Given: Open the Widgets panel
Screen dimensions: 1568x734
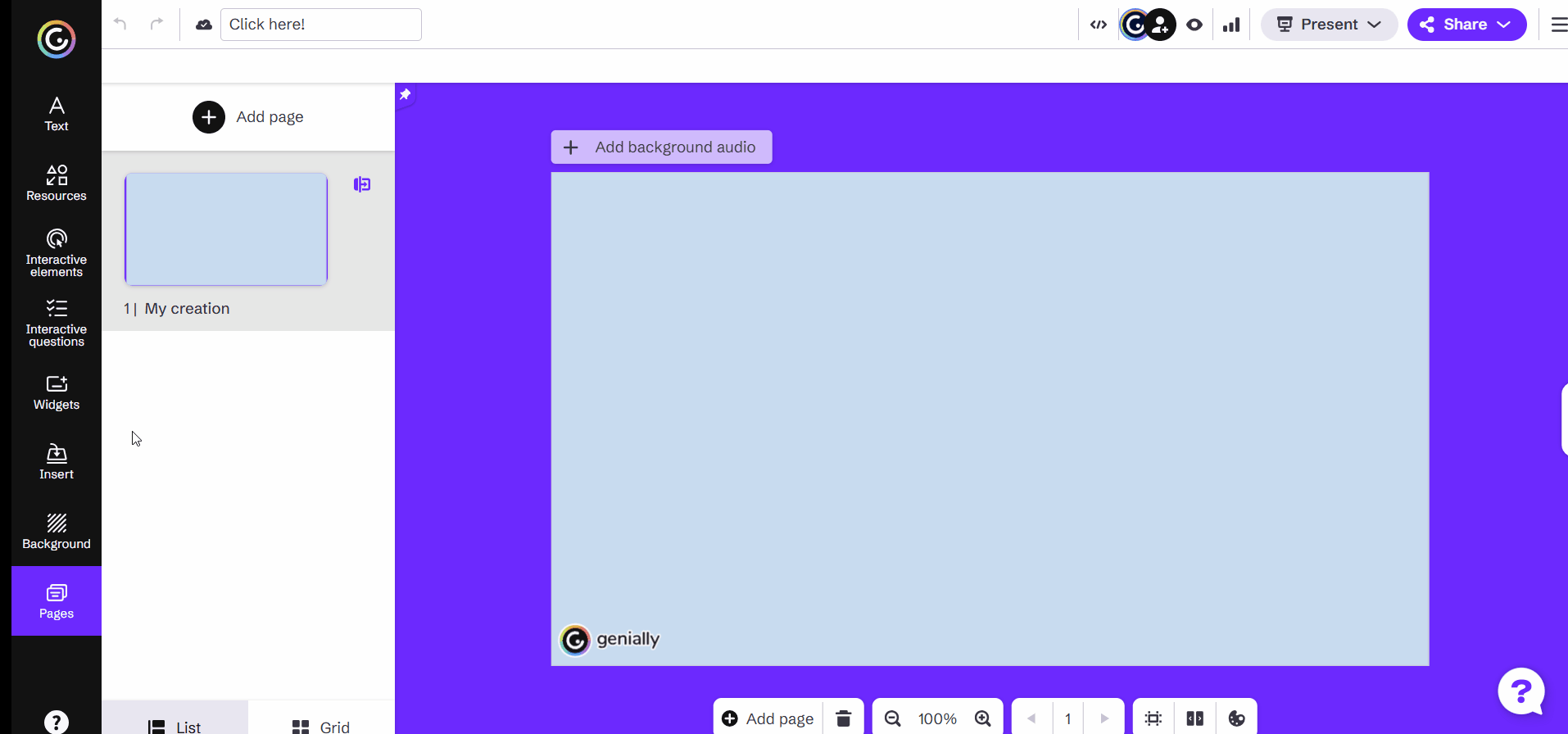Looking at the screenshot, I should tap(57, 392).
